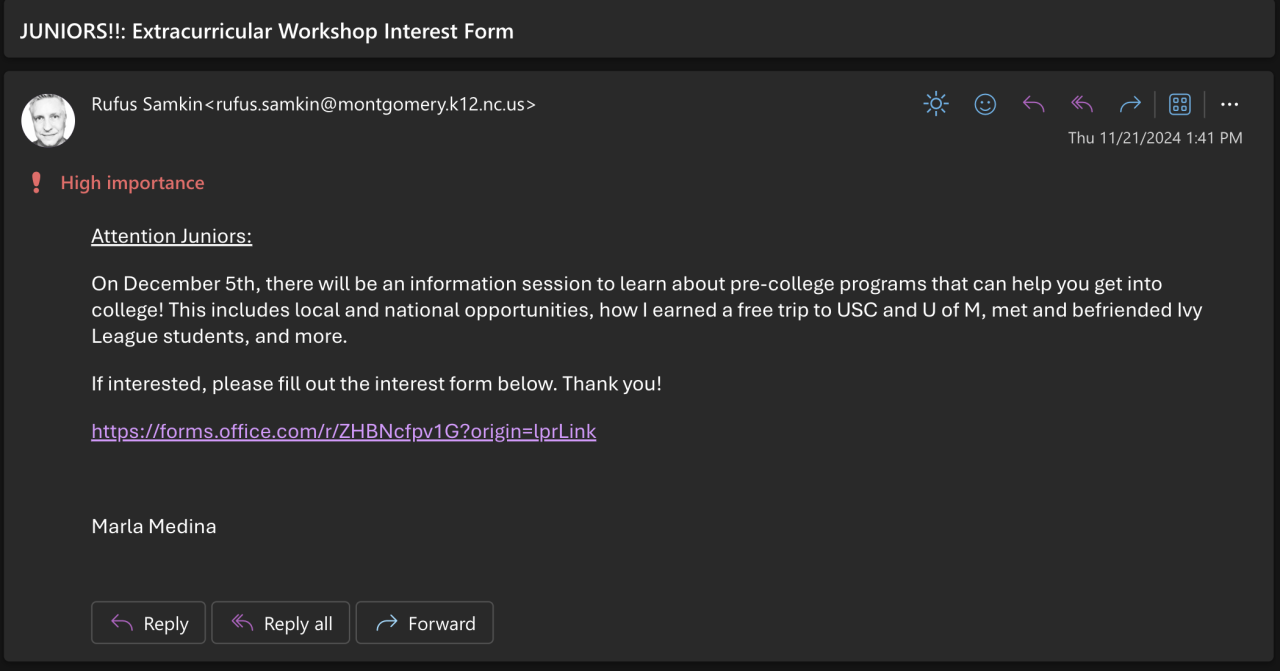The height and width of the screenshot is (671, 1280).
Task: Click the red high importance exclamation icon
Action: 37,183
